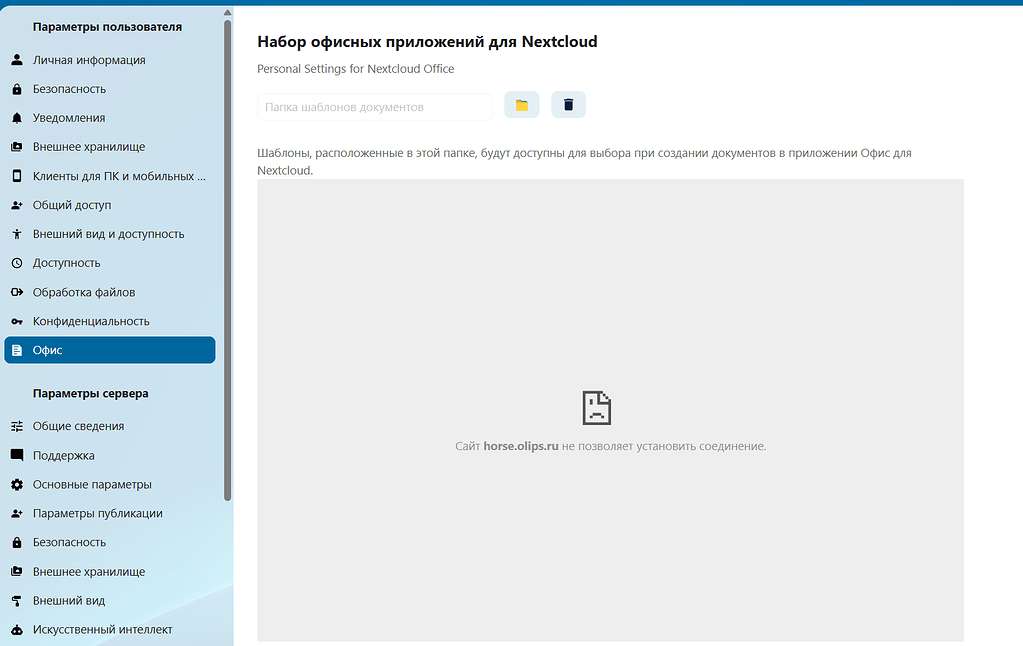Select Общий доступ in user settings
This screenshot has width=1023, height=646.
[x=110, y=205]
